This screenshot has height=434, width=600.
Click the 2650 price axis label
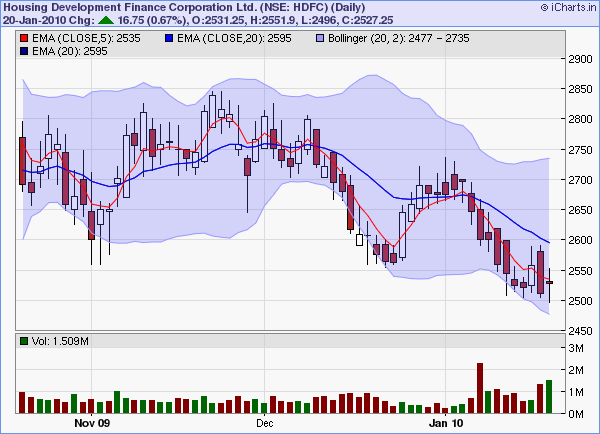pos(580,210)
